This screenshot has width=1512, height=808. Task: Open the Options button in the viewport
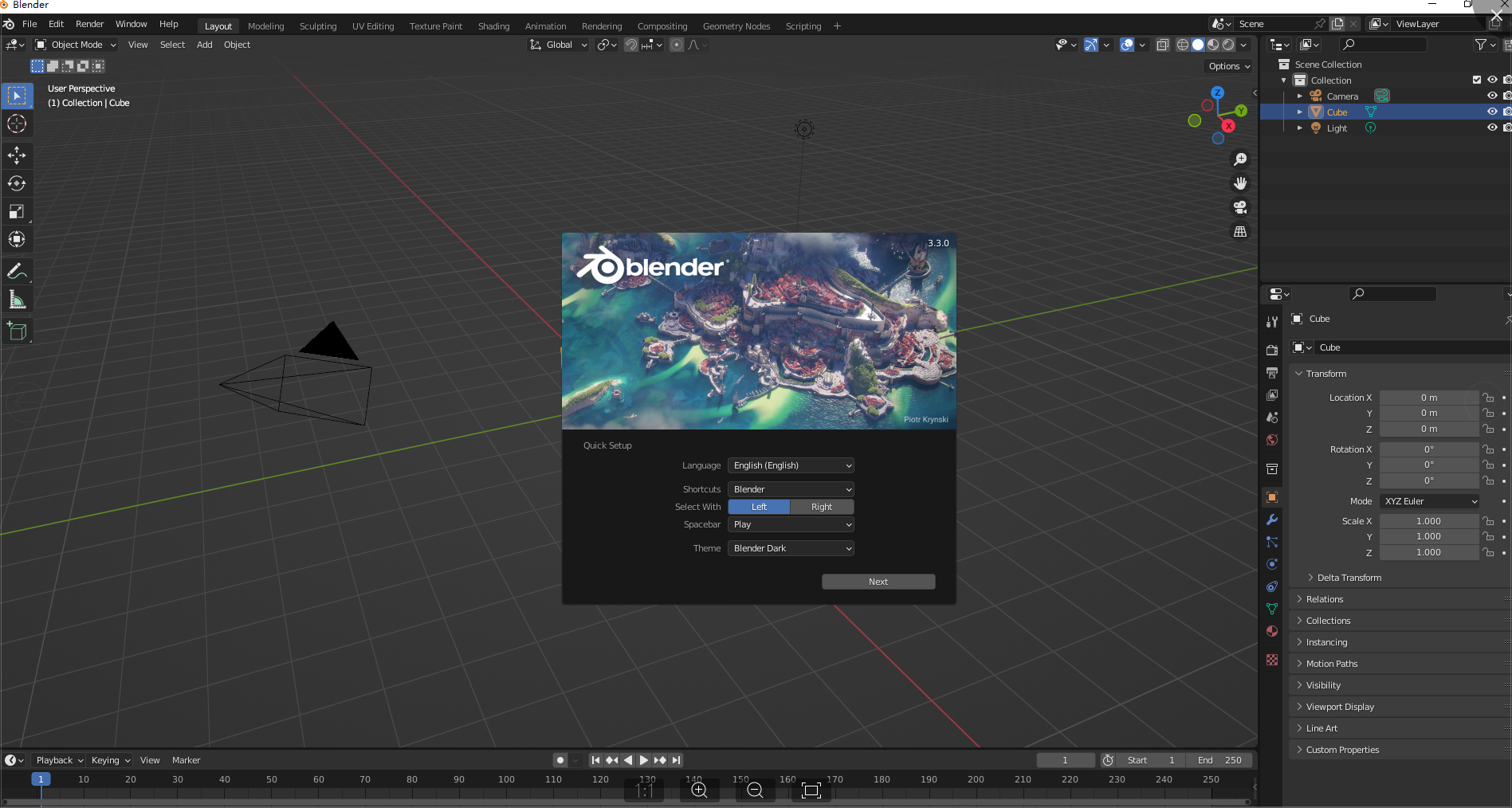pos(1229,66)
